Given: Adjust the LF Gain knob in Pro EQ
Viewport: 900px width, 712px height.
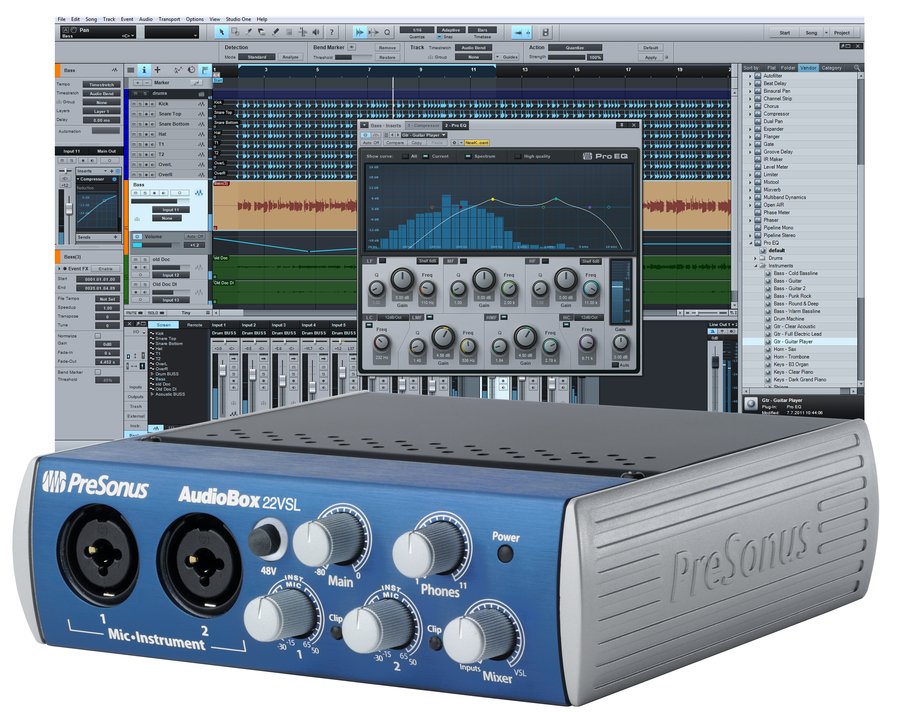Looking at the screenshot, I should click(402, 280).
